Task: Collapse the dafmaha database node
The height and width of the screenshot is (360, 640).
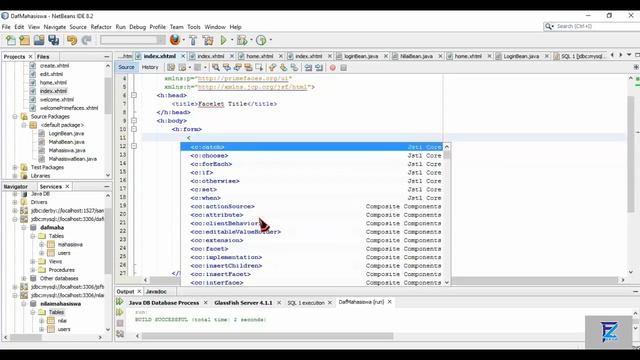Action: point(24,227)
